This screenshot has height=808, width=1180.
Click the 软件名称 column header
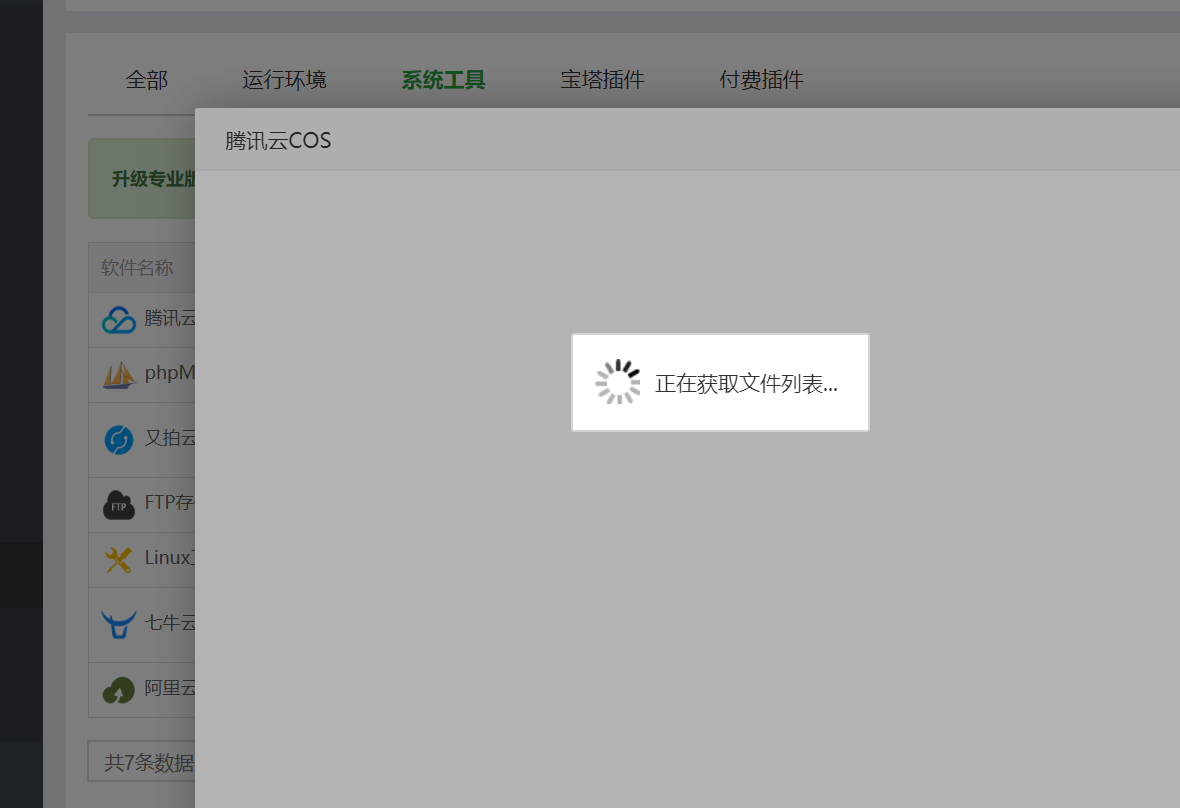pos(137,267)
